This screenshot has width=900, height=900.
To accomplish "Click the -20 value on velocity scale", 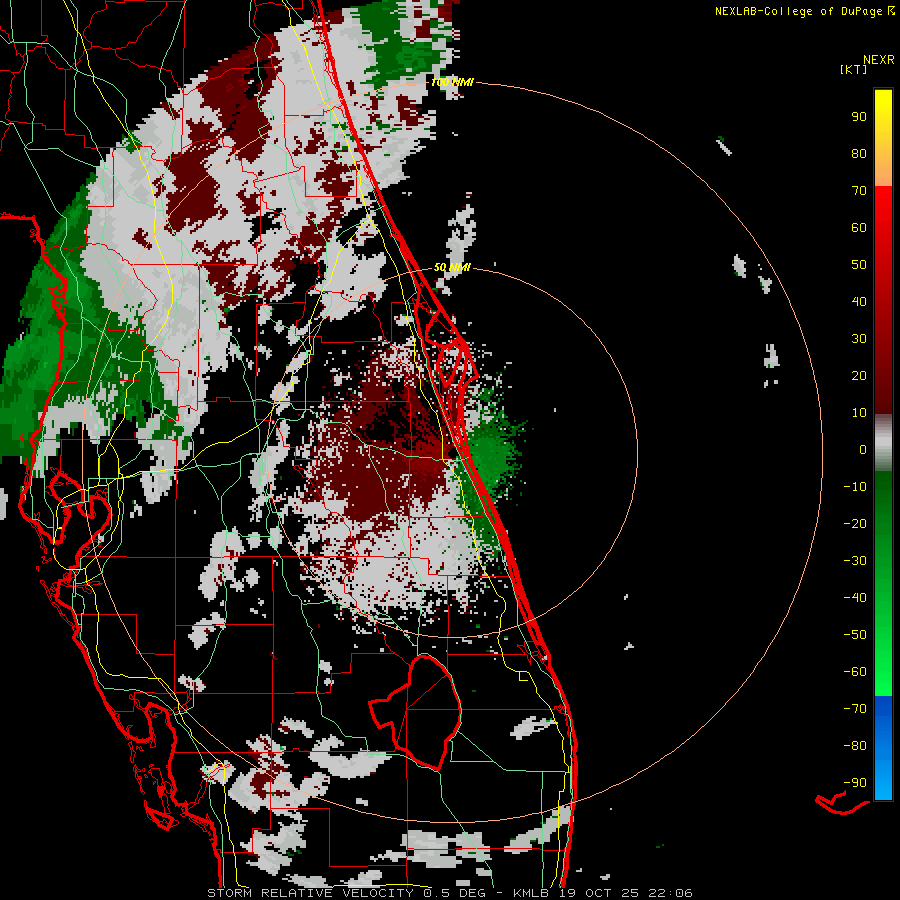I will pyautogui.click(x=855, y=523).
